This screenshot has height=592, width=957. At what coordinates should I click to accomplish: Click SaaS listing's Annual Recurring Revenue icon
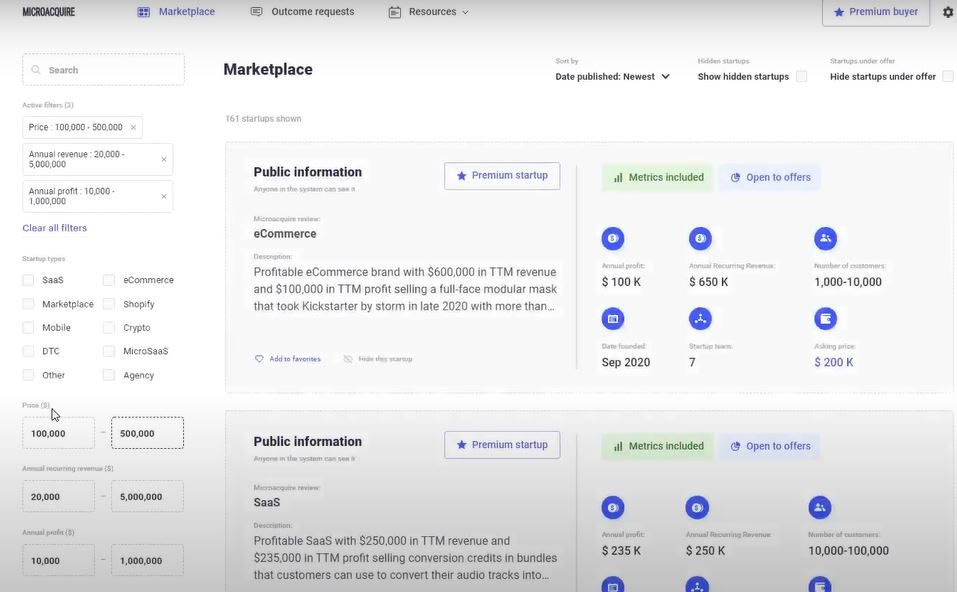tap(697, 508)
